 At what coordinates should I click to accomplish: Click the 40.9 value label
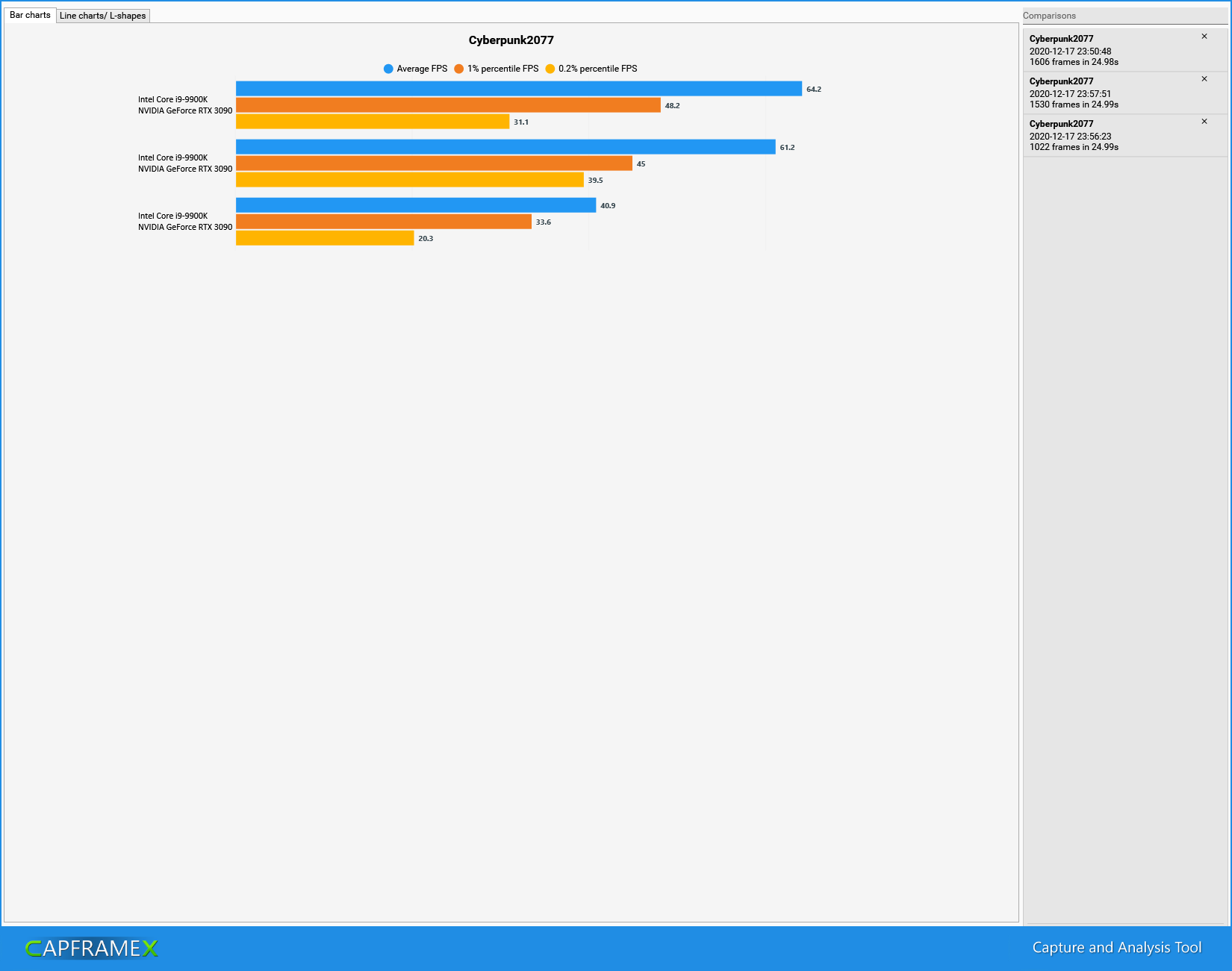point(608,206)
